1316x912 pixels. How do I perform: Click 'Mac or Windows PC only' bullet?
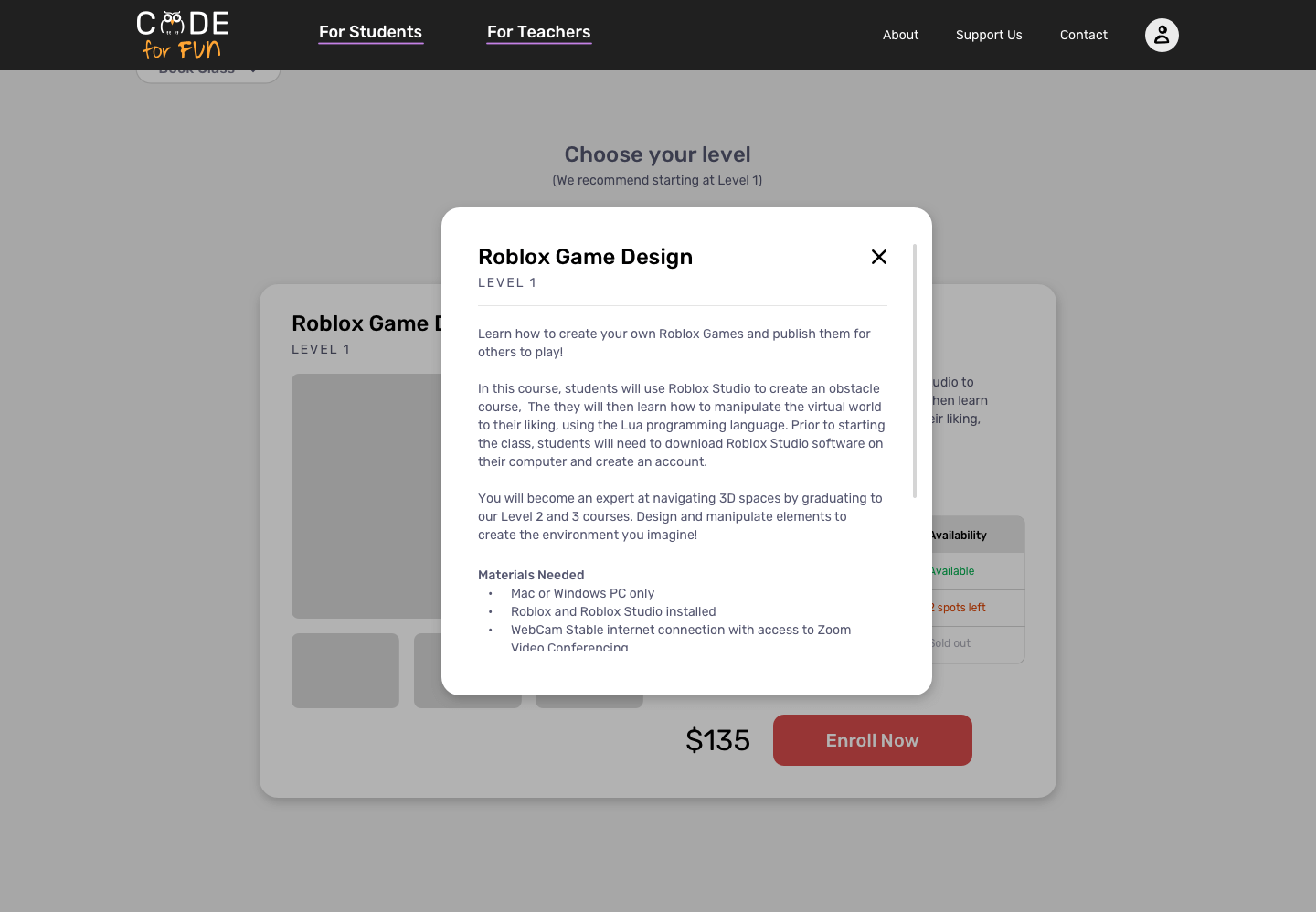(x=582, y=593)
